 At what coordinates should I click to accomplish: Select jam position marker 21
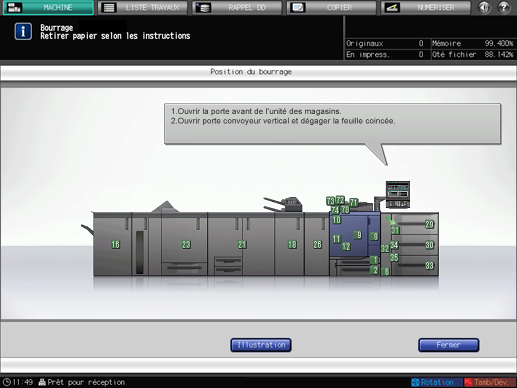point(242,244)
